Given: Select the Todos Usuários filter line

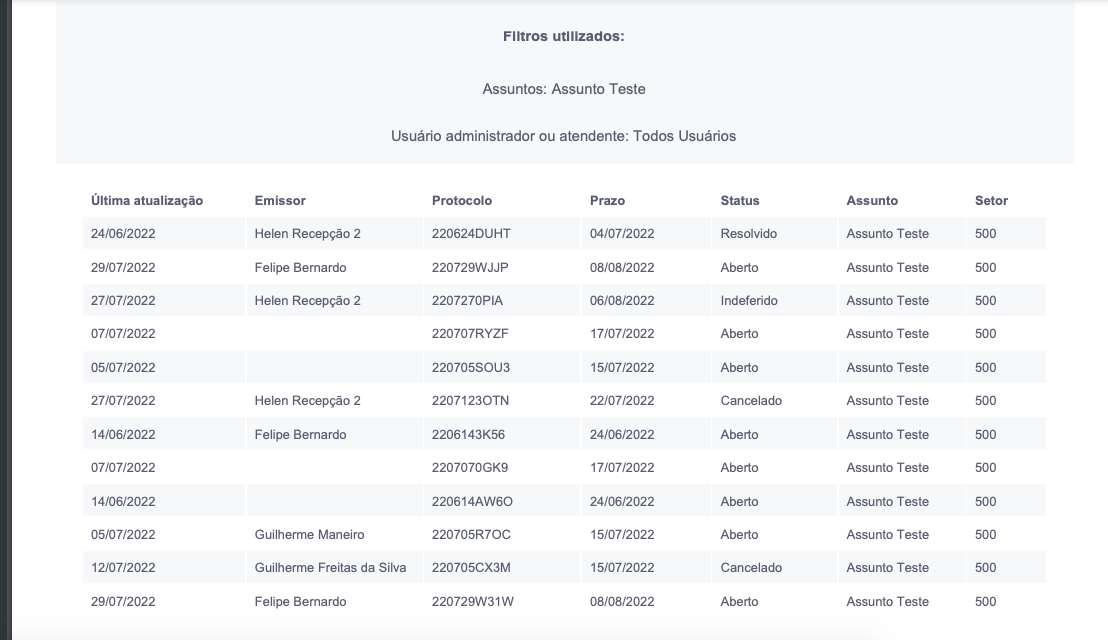Looking at the screenshot, I should point(563,136).
